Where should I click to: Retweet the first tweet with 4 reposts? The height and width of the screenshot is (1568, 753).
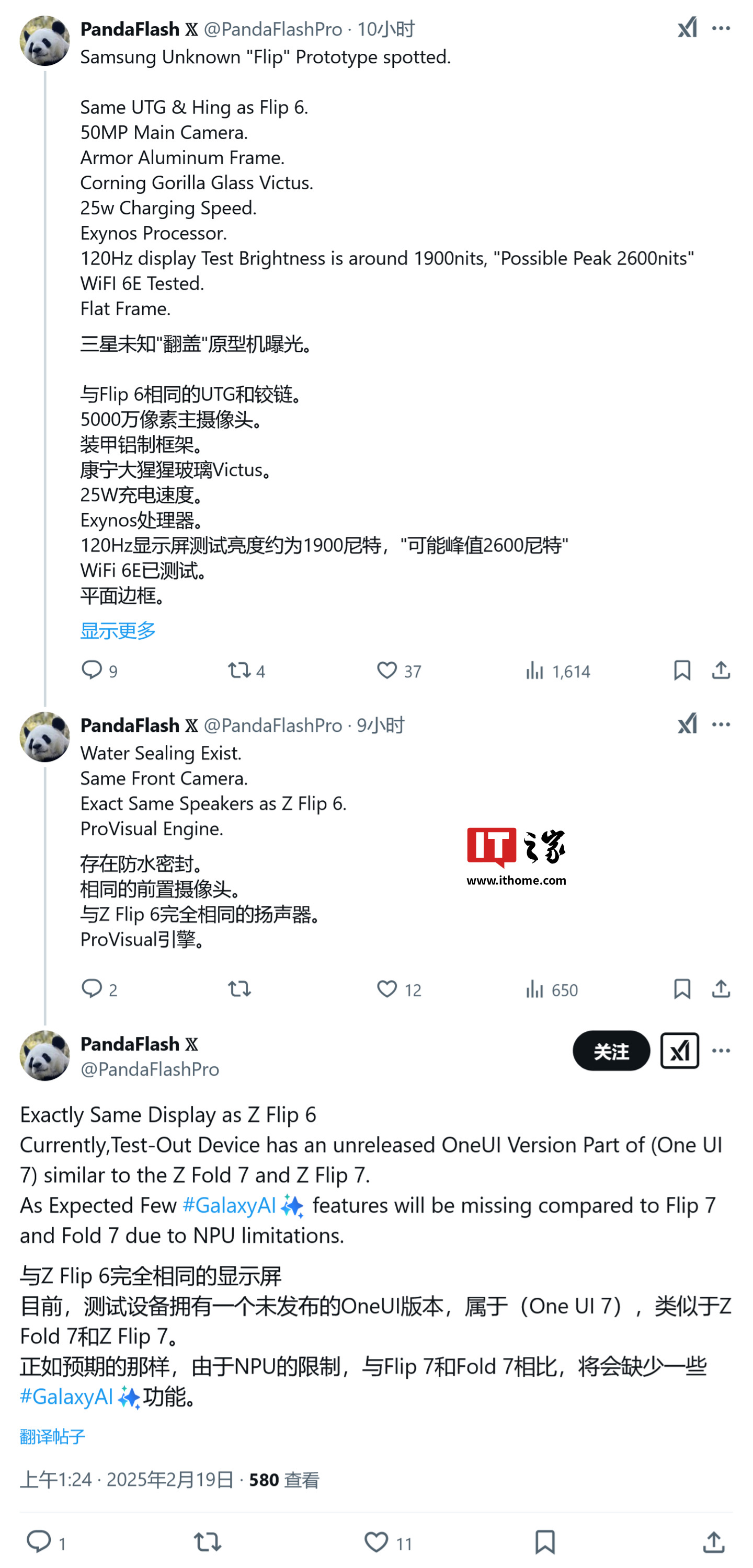coord(246,670)
